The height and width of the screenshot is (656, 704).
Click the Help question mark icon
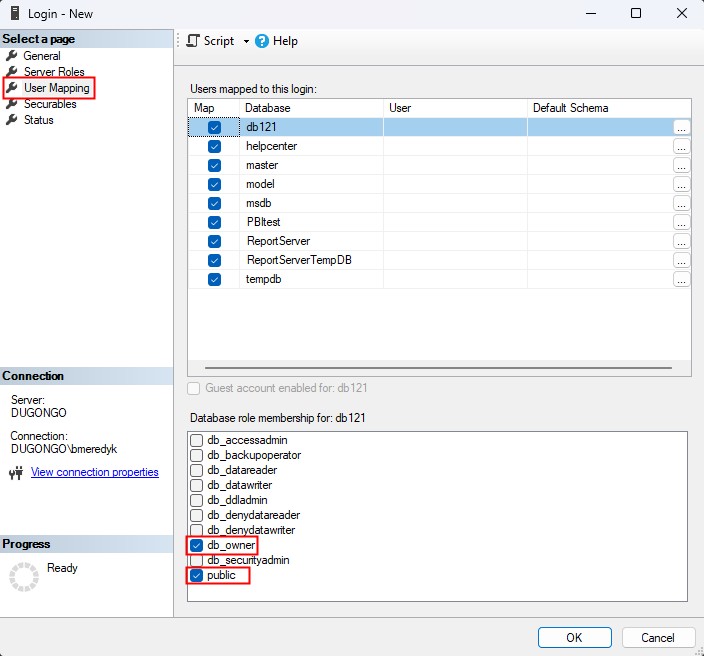coord(262,41)
